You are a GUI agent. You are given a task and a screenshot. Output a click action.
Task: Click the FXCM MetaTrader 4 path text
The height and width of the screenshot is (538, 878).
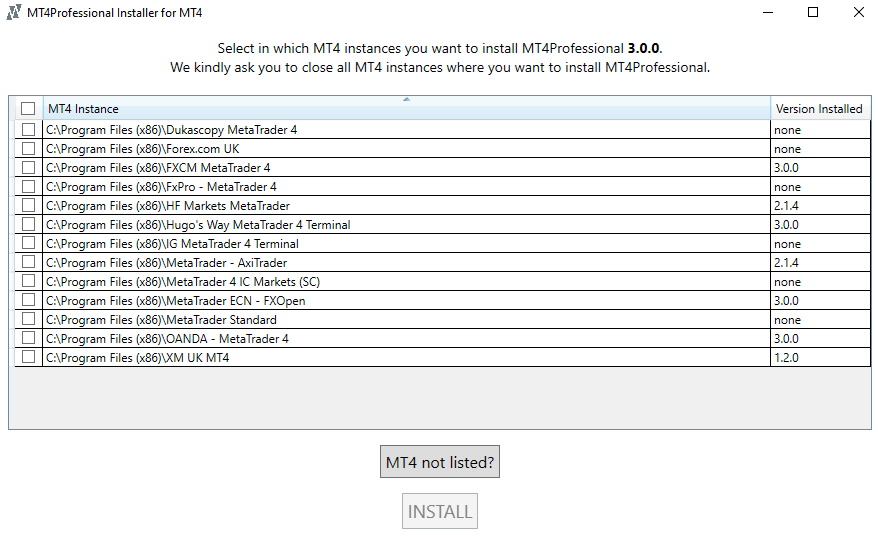coord(158,168)
